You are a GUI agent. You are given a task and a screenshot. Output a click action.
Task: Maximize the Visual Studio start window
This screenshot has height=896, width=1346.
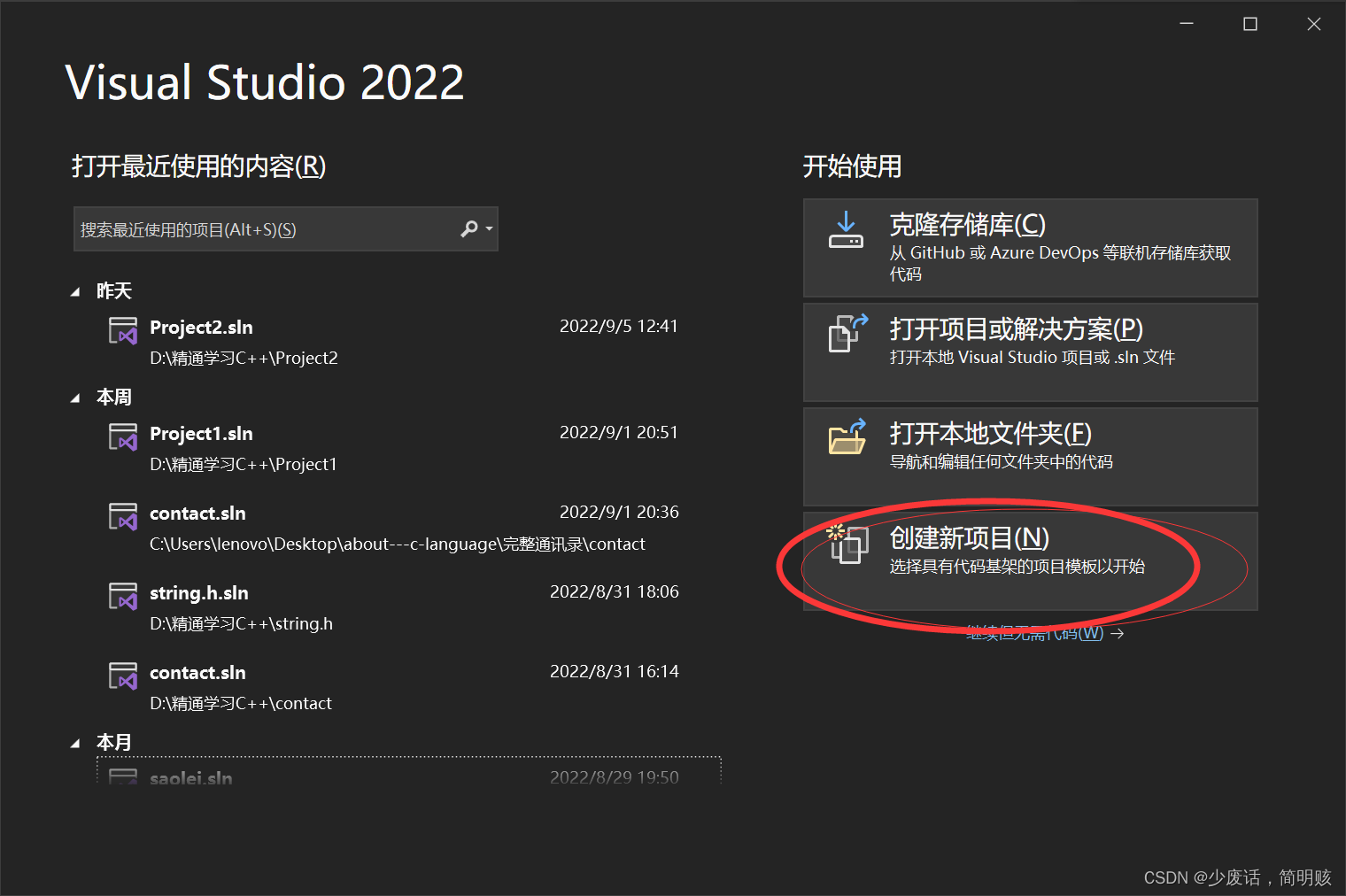[1250, 24]
